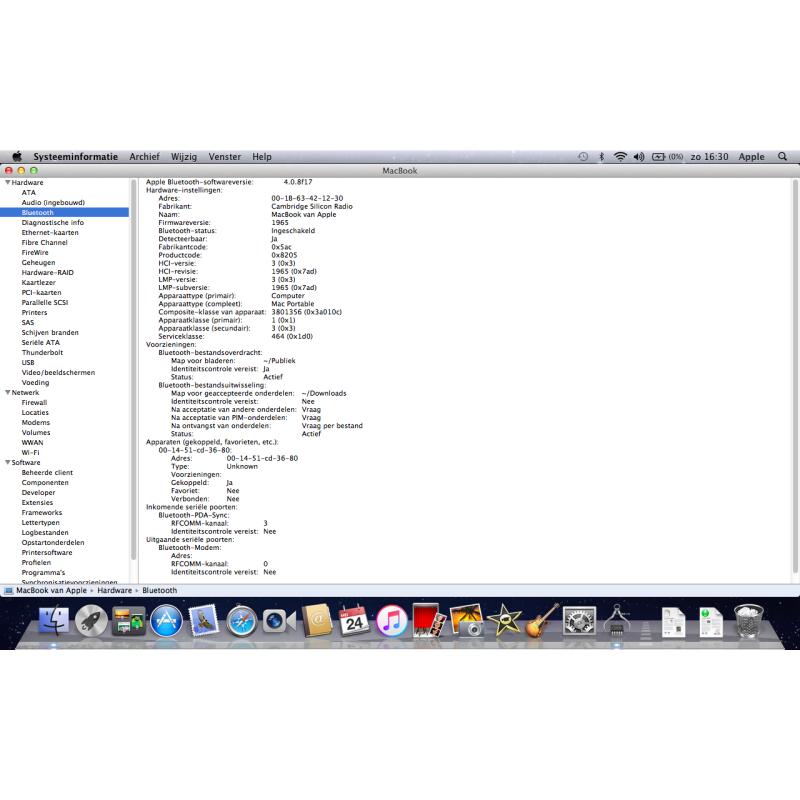Open the Apple user menu
The width and height of the screenshot is (800, 800).
coord(752,157)
